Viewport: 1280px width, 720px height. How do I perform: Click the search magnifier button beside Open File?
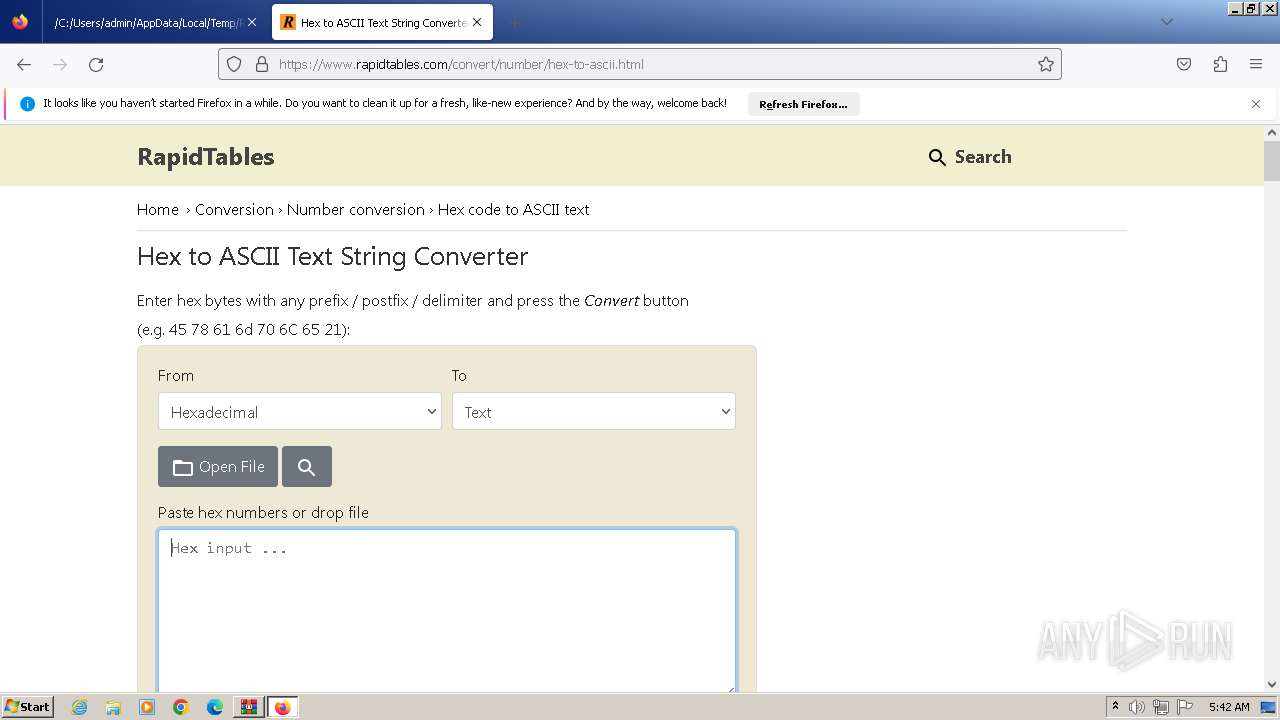[x=307, y=467]
